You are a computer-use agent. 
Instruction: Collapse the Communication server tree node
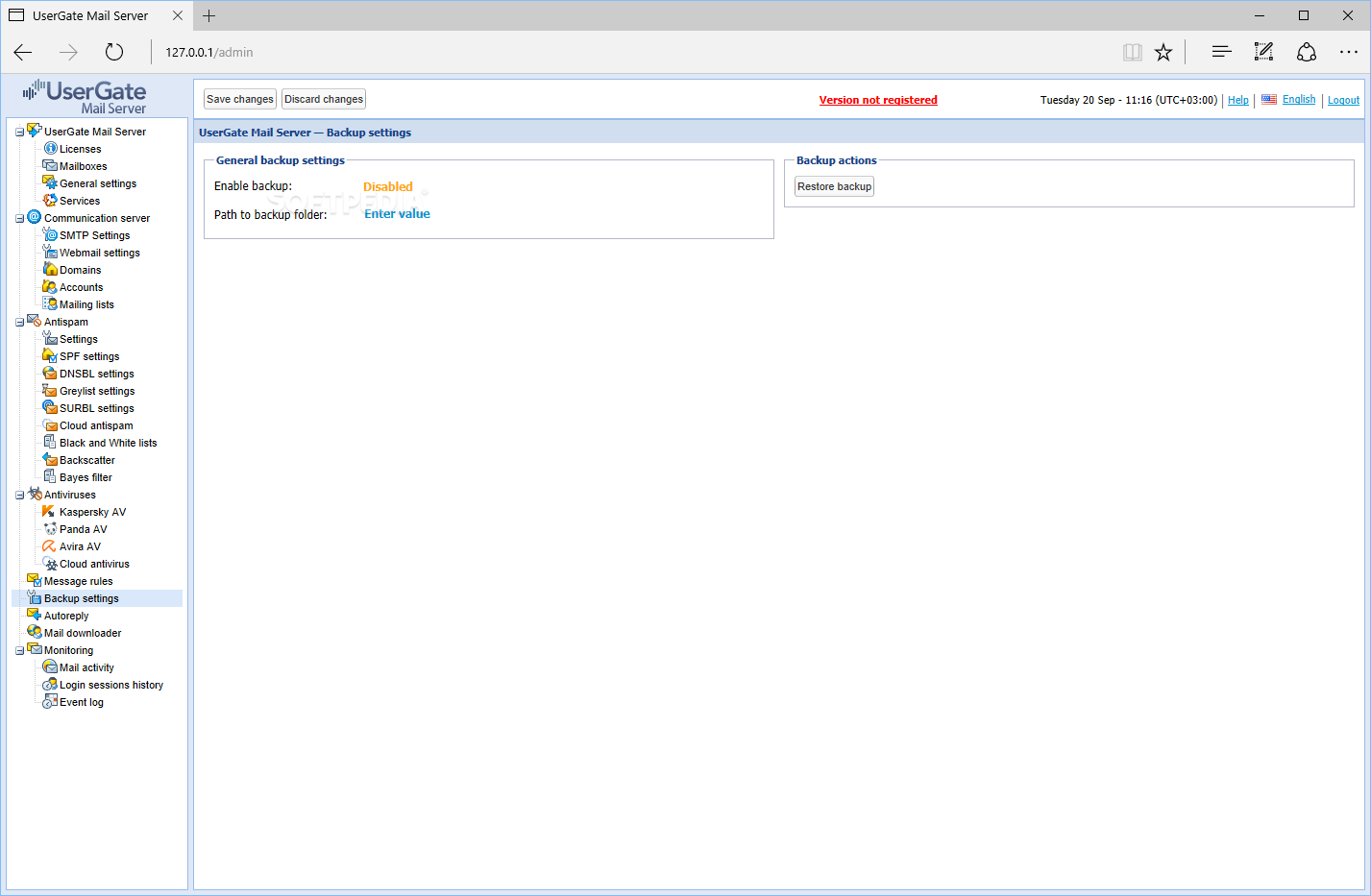coord(19,219)
